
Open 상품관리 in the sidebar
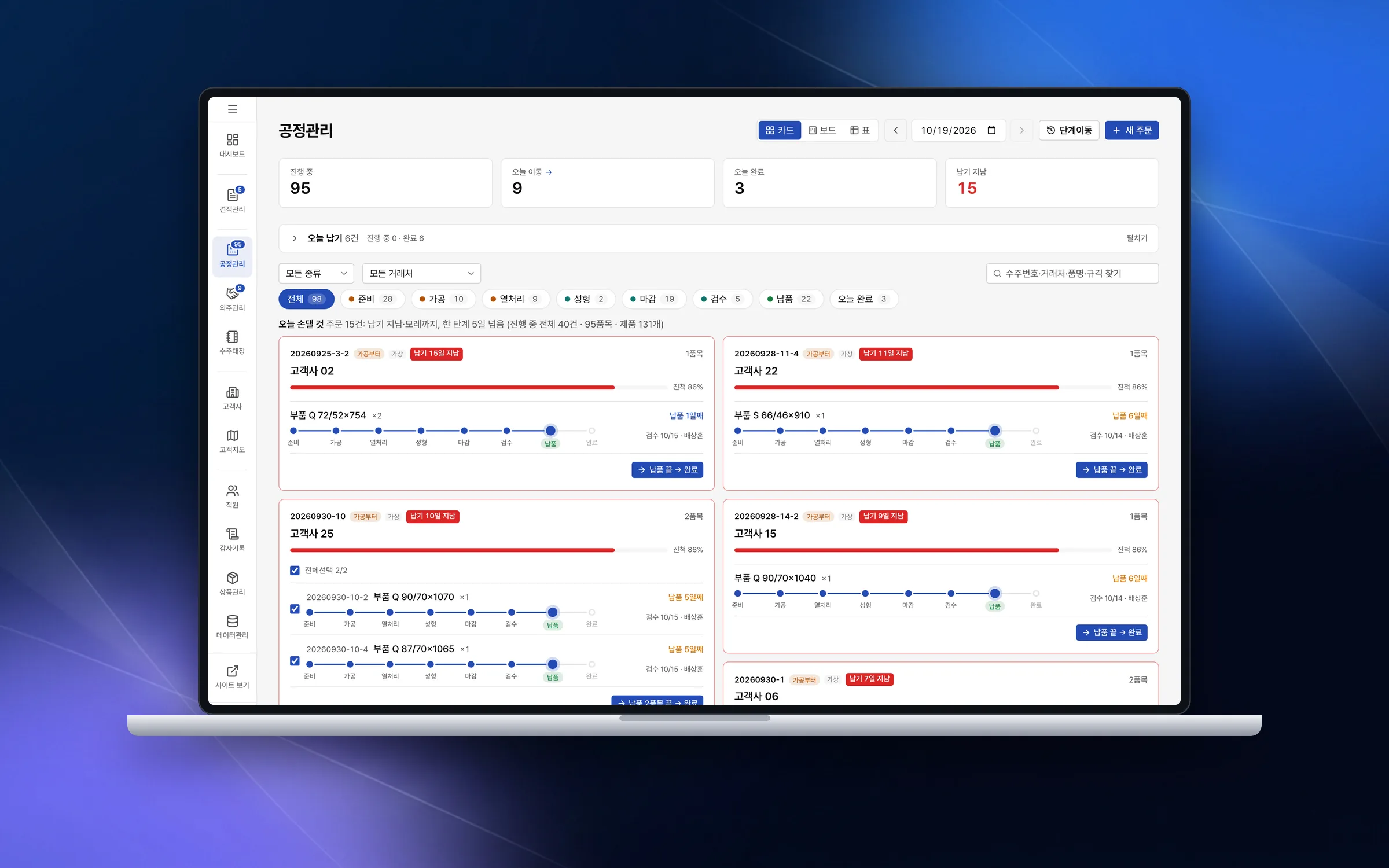[x=232, y=583]
